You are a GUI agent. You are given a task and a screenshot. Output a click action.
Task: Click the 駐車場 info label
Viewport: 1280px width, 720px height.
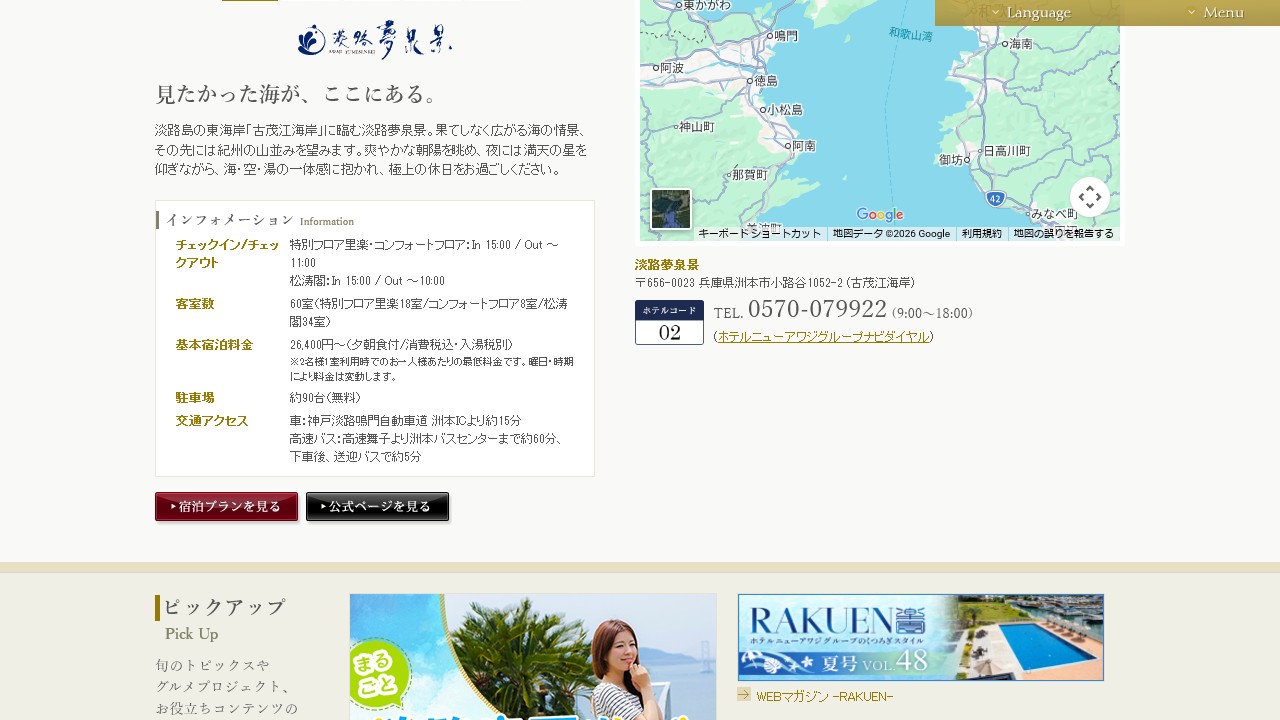195,397
